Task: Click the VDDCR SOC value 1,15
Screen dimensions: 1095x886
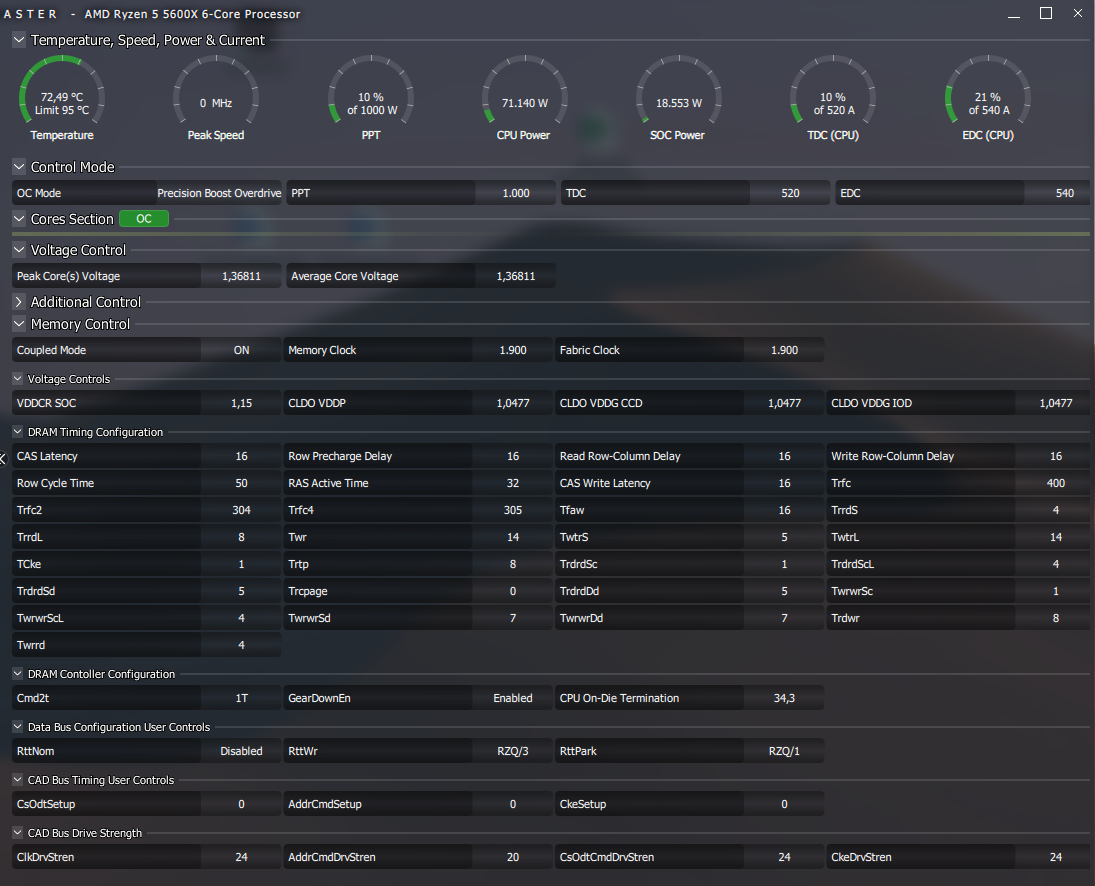Action: click(x=241, y=404)
